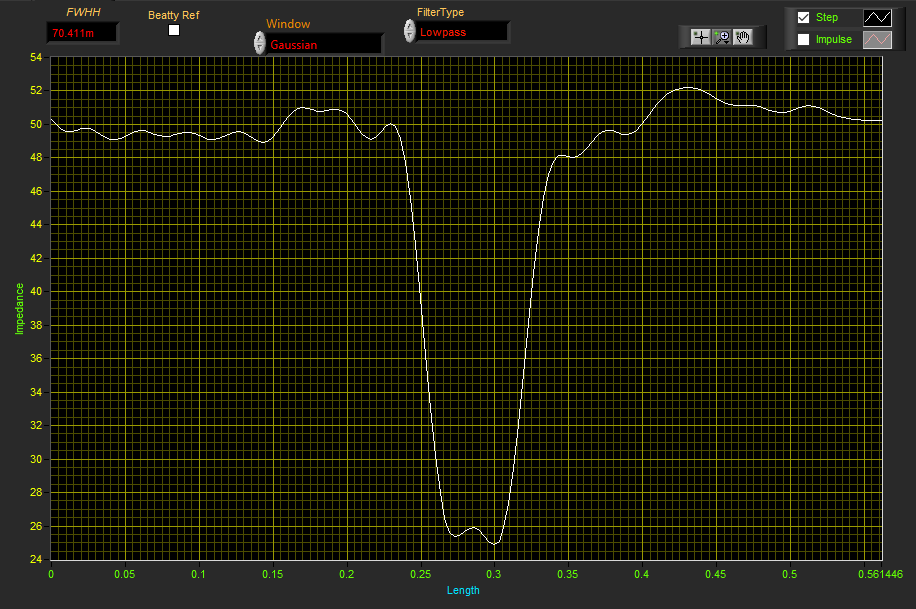Viewport: 916px width, 609px height.
Task: Click the x-axis tick label 0.25
Action: 421,575
